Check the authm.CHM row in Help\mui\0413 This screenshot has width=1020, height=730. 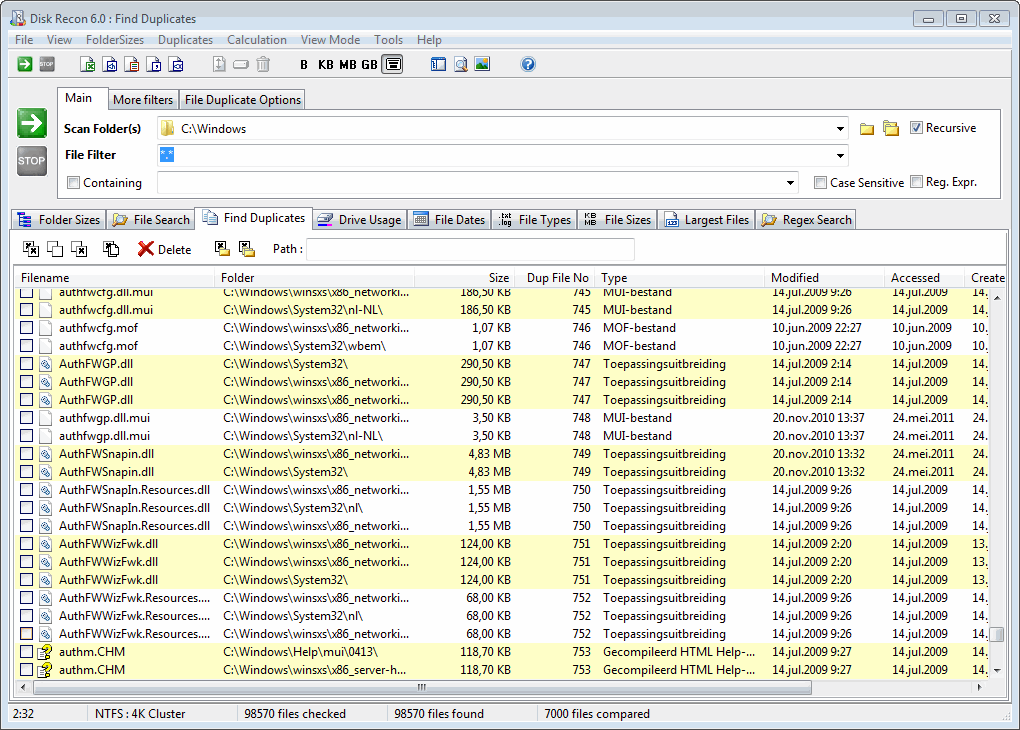(26, 651)
